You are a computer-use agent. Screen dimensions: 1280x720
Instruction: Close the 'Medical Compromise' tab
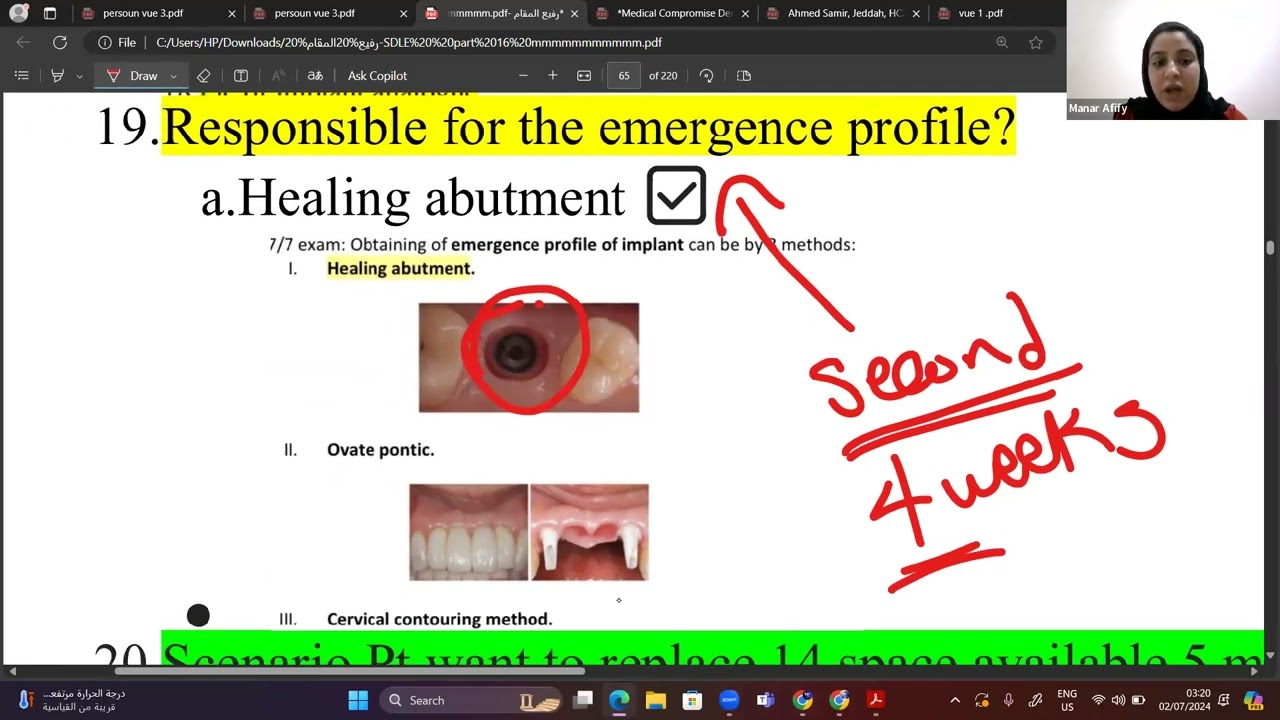[745, 14]
